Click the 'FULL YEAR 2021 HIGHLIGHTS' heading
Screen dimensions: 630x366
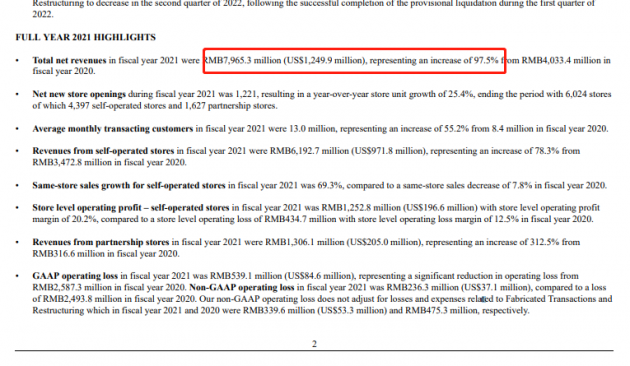[x=86, y=37]
